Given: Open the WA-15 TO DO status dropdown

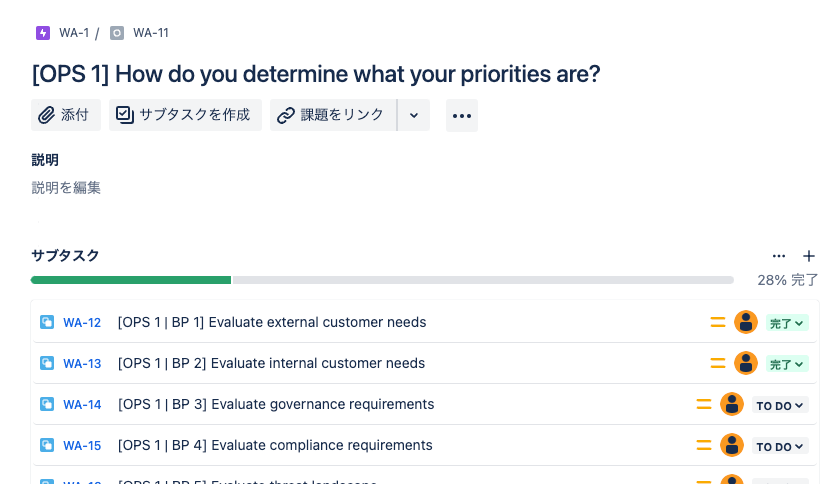Looking at the screenshot, I should (x=780, y=447).
